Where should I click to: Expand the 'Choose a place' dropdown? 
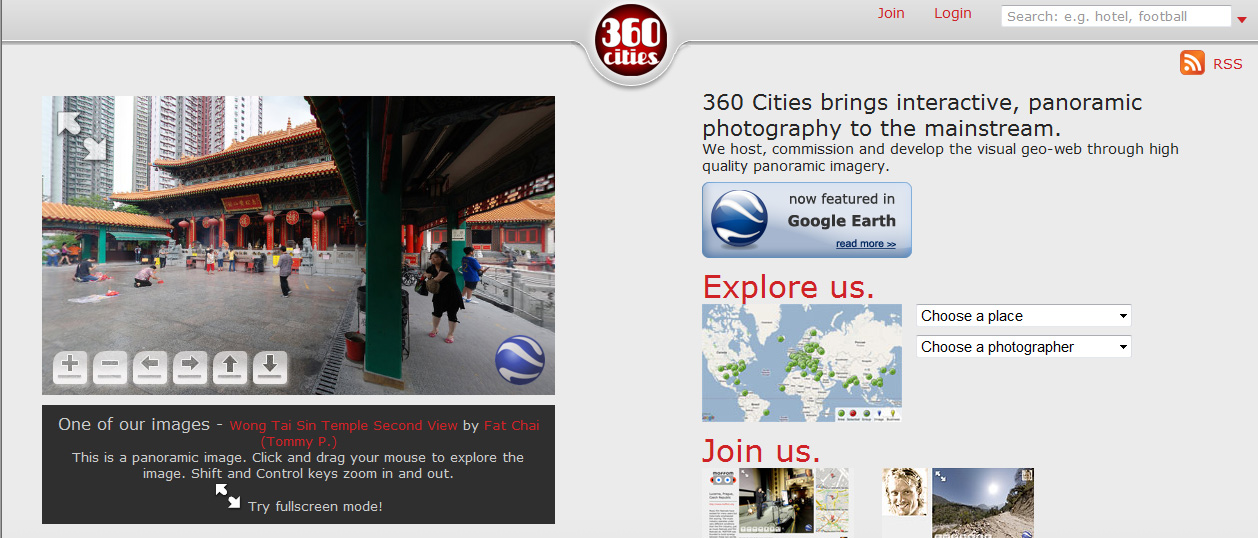tap(1023, 316)
